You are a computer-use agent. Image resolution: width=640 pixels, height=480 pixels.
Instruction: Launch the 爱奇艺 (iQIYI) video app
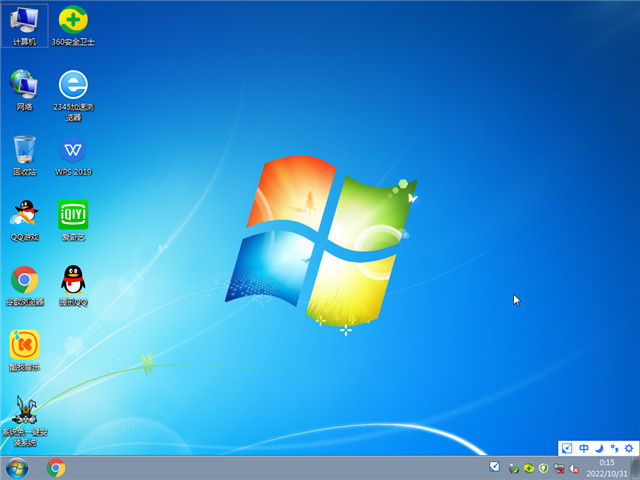pos(73,215)
